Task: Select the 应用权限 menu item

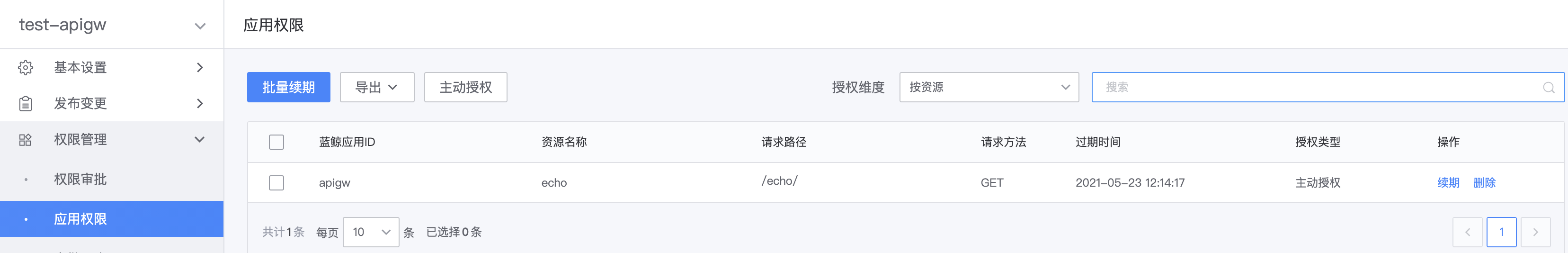Action: (x=112, y=219)
